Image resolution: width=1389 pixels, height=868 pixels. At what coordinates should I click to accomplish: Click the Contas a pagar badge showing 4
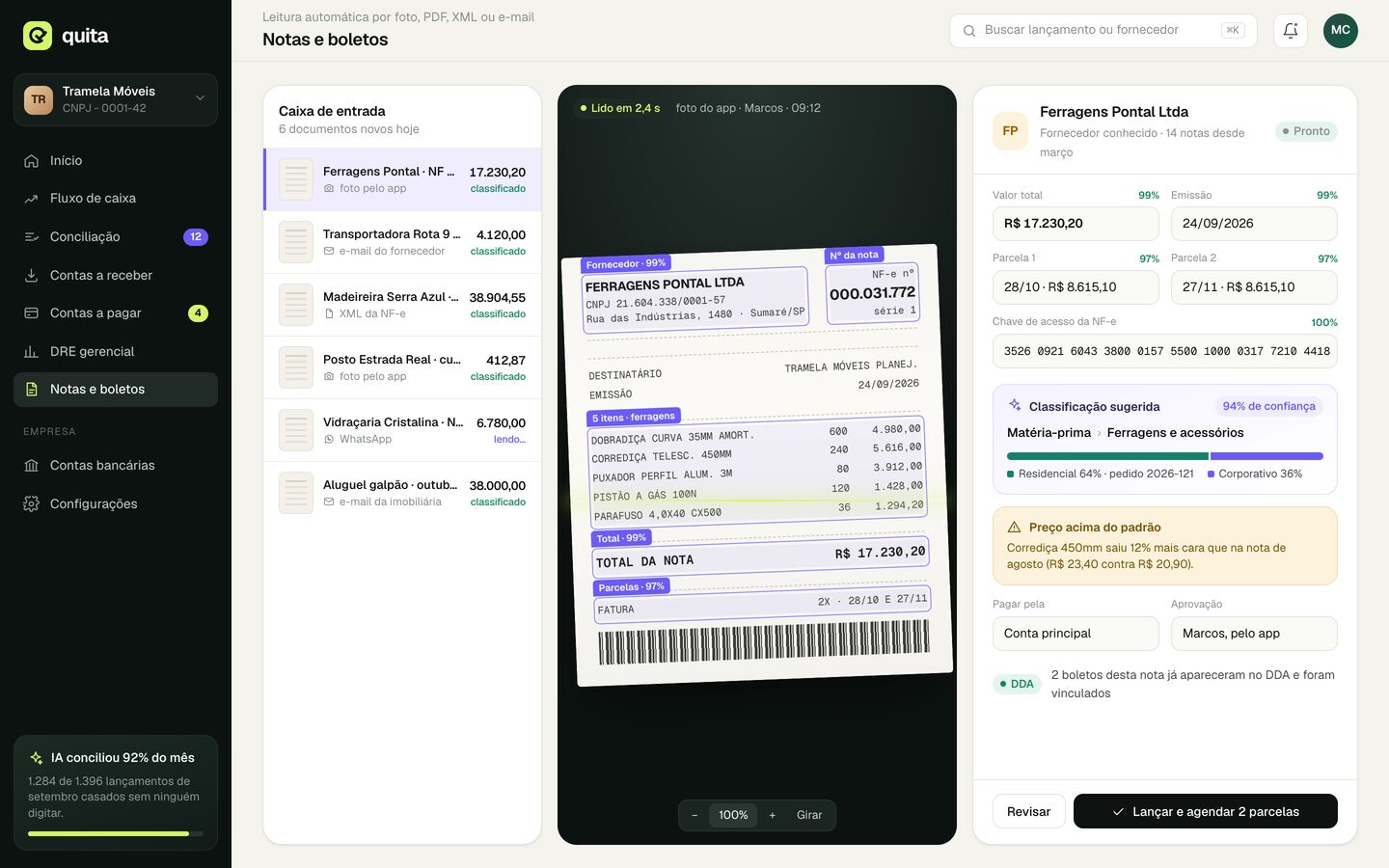click(x=198, y=313)
